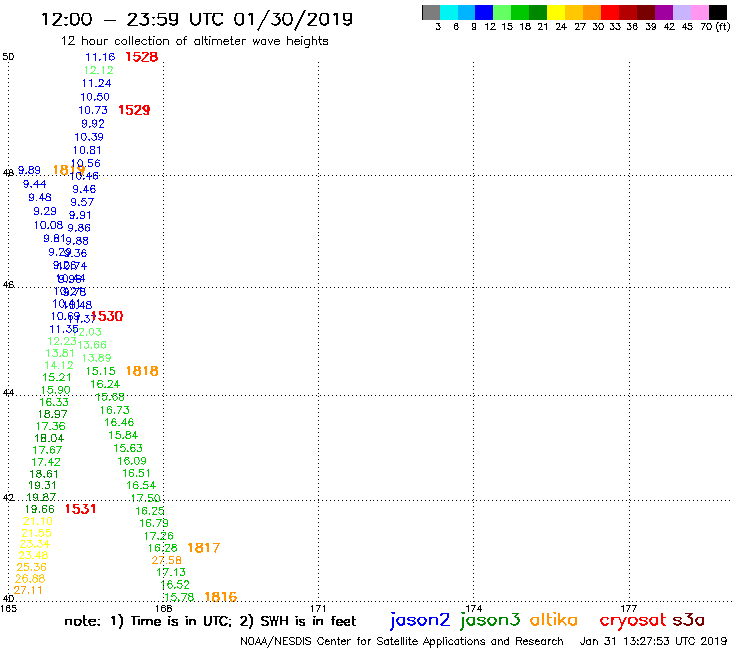Click wave height value 16.73
This screenshot has width=740, height=650.
(x=115, y=410)
